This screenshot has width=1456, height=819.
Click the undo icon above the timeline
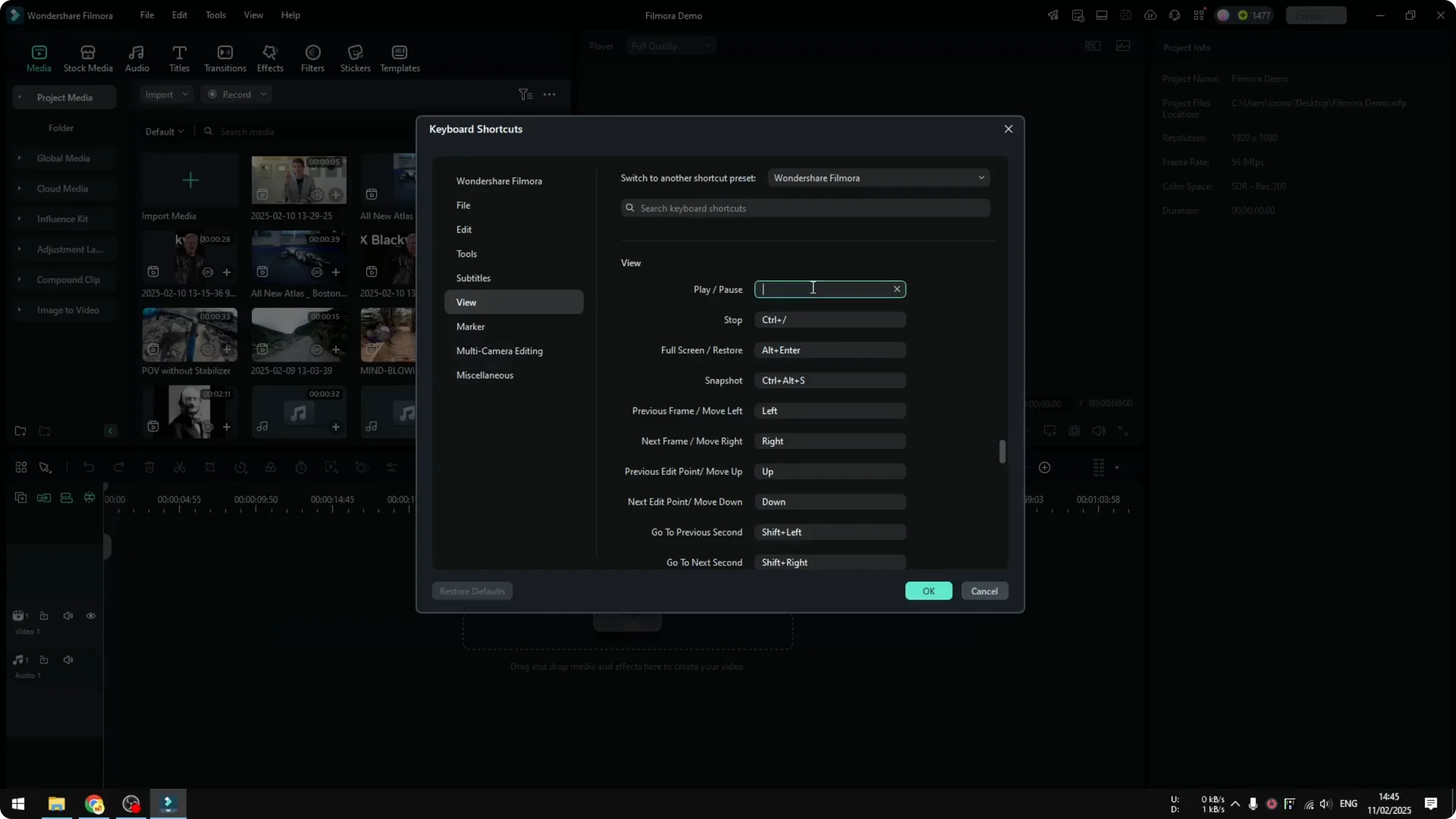coord(89,467)
